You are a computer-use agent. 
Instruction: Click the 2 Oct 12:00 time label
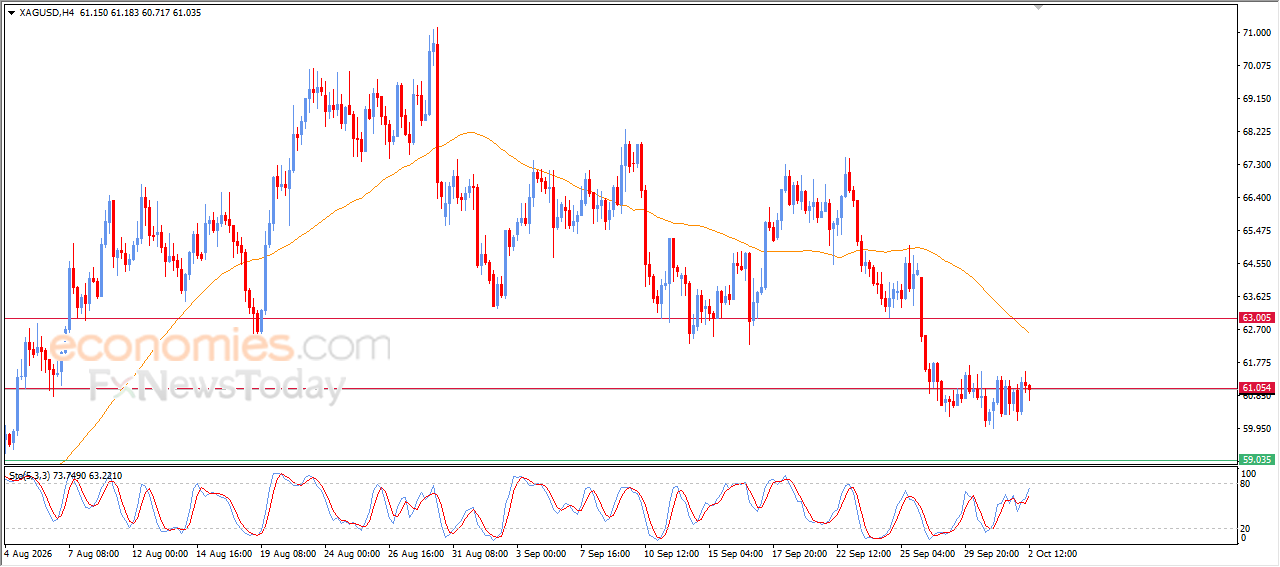click(1053, 553)
